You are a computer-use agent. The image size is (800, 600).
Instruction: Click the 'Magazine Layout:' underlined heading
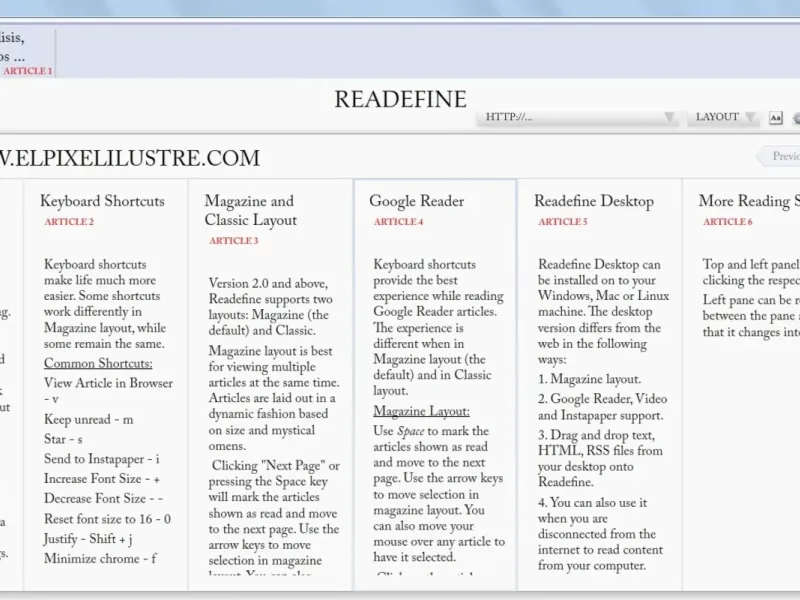421,411
